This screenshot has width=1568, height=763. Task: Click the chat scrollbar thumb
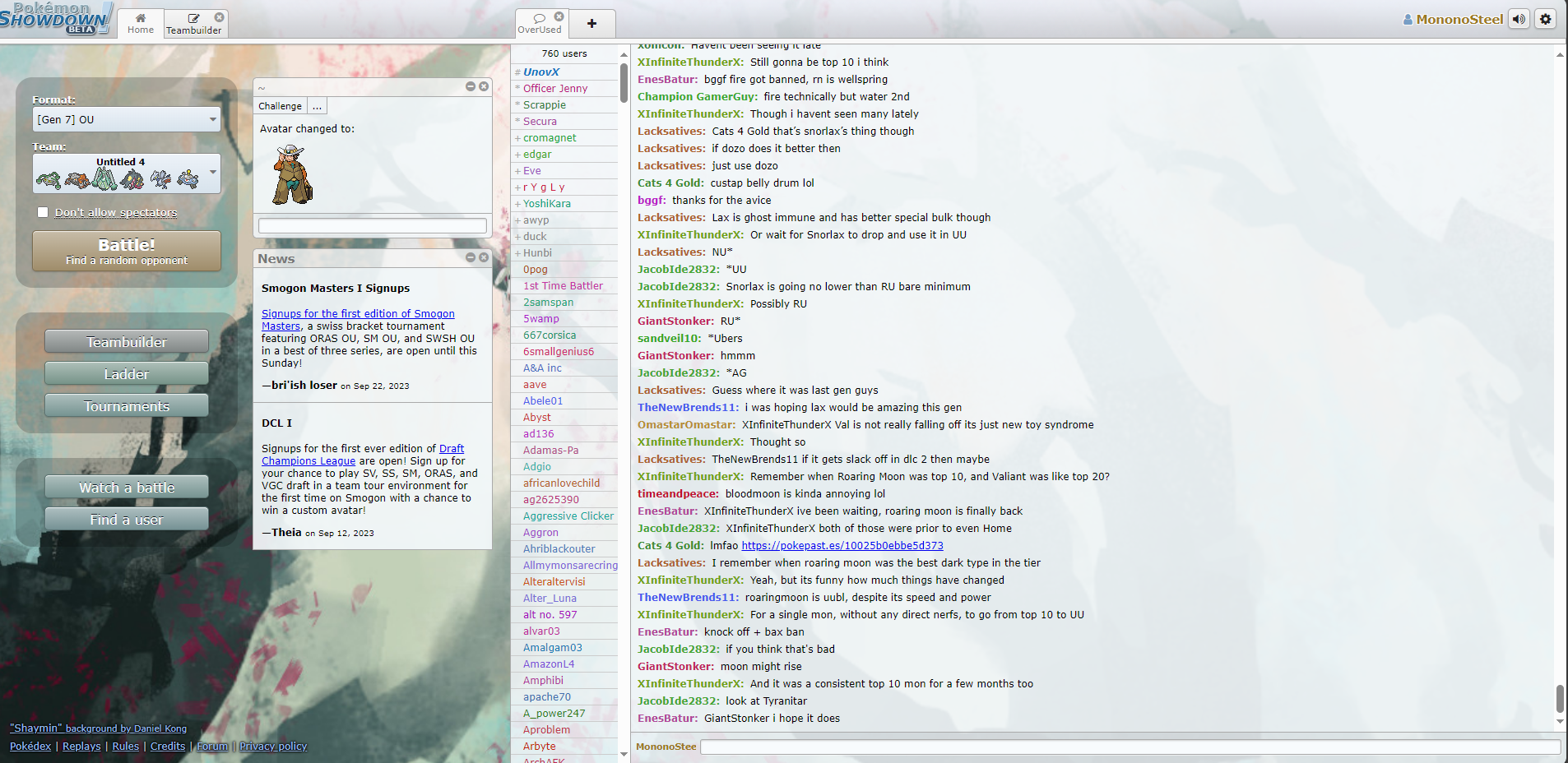click(1560, 699)
